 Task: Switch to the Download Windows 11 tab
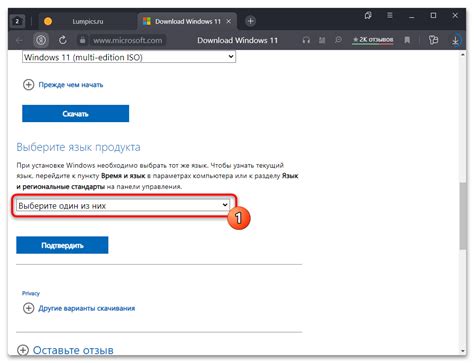[x=187, y=21]
